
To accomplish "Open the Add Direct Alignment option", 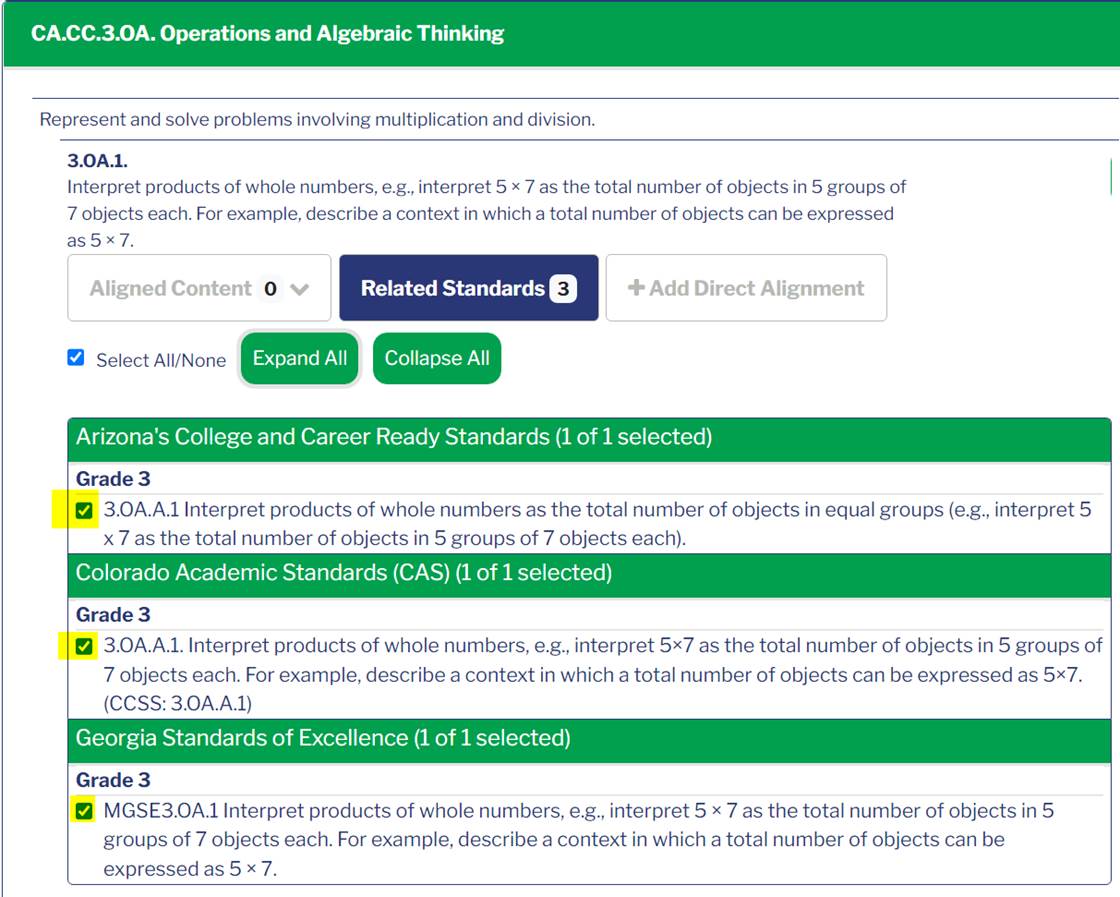I will coord(746,288).
